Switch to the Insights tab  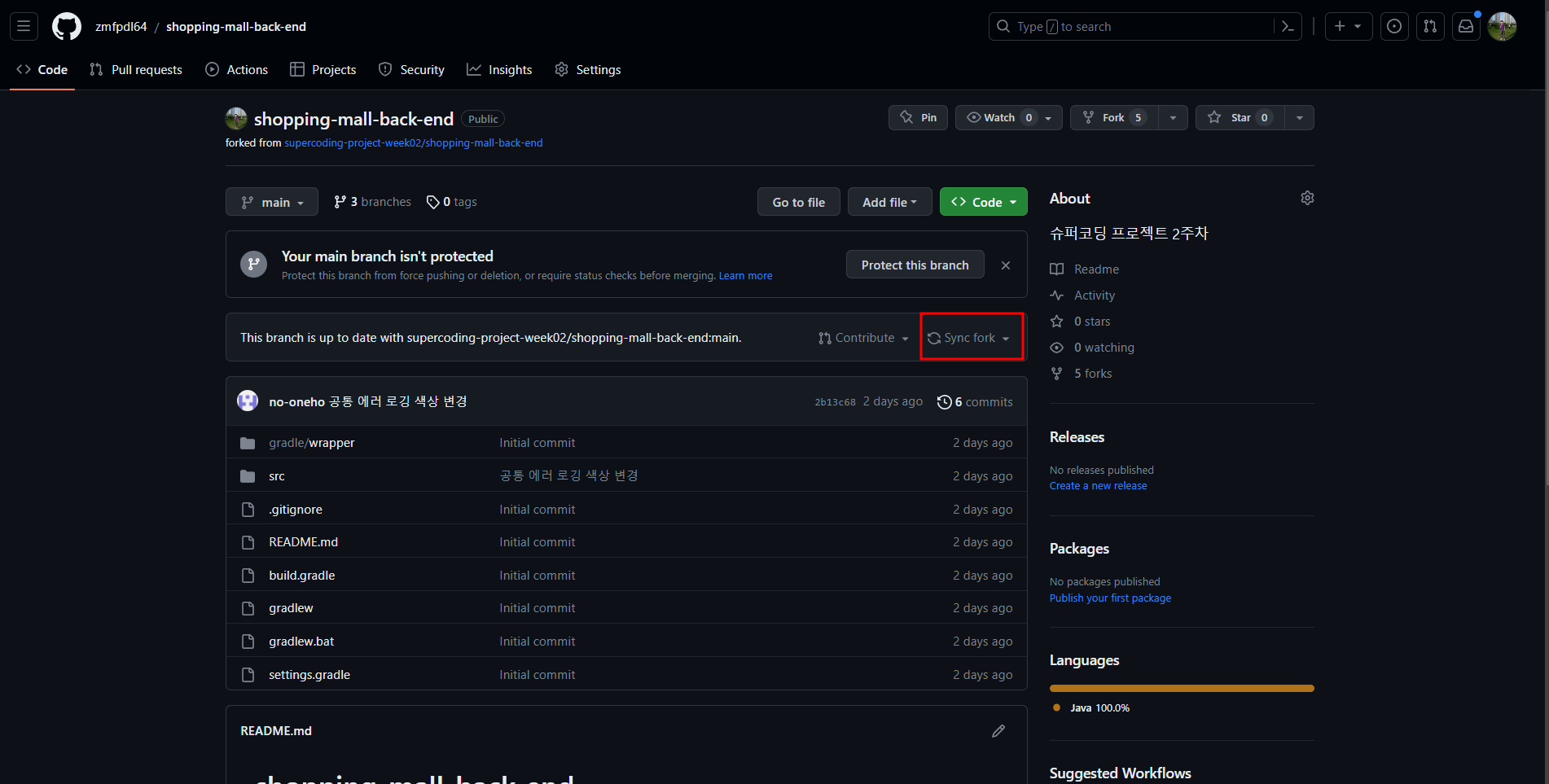coord(499,70)
